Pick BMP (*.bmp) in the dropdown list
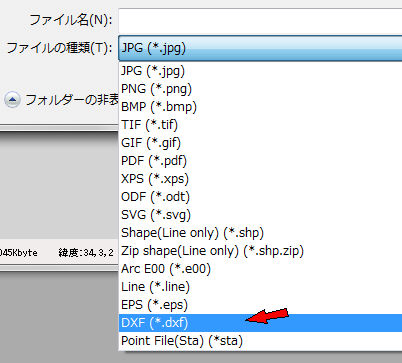 click(260, 107)
